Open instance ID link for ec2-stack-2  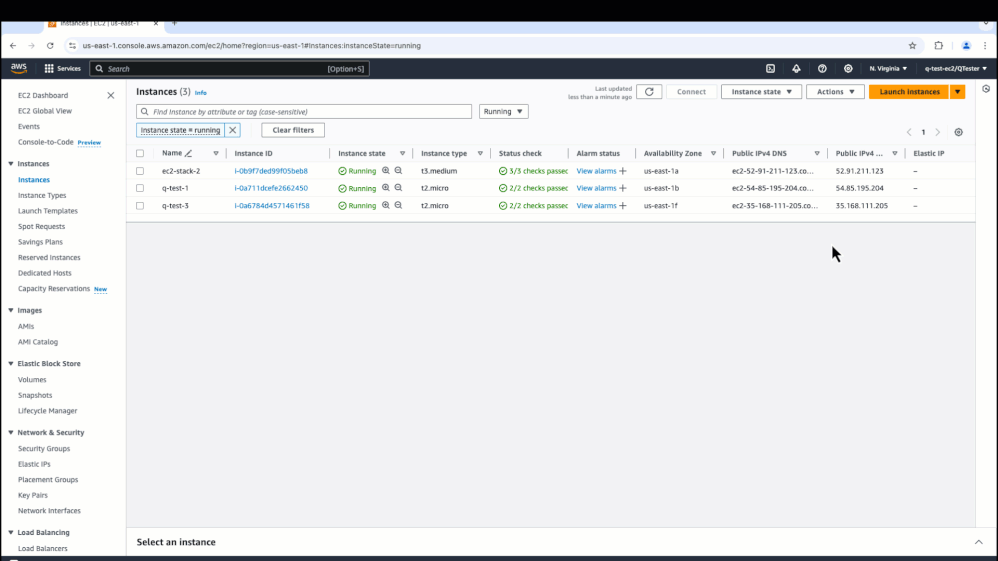pyautogui.click(x=271, y=171)
